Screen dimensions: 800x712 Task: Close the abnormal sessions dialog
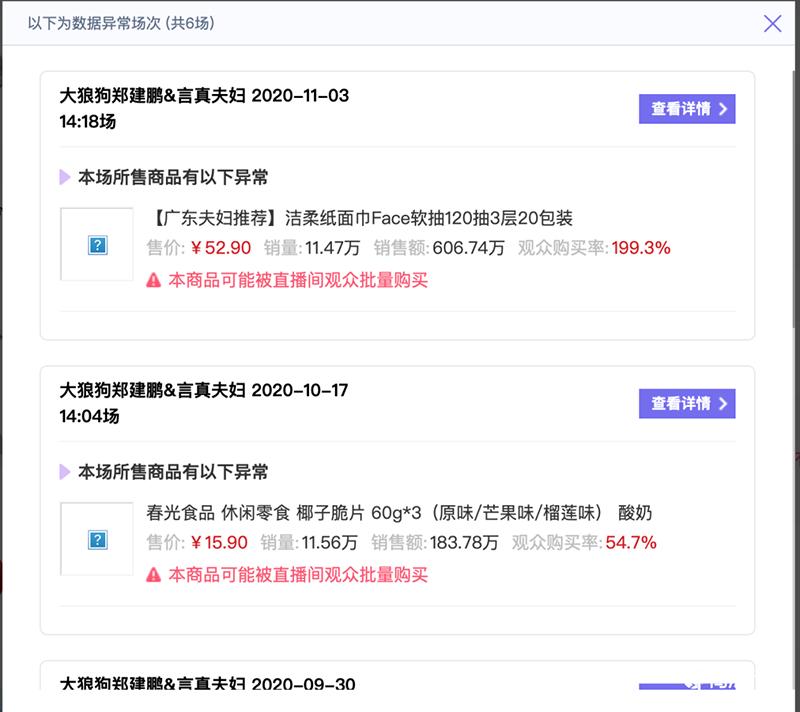772,23
